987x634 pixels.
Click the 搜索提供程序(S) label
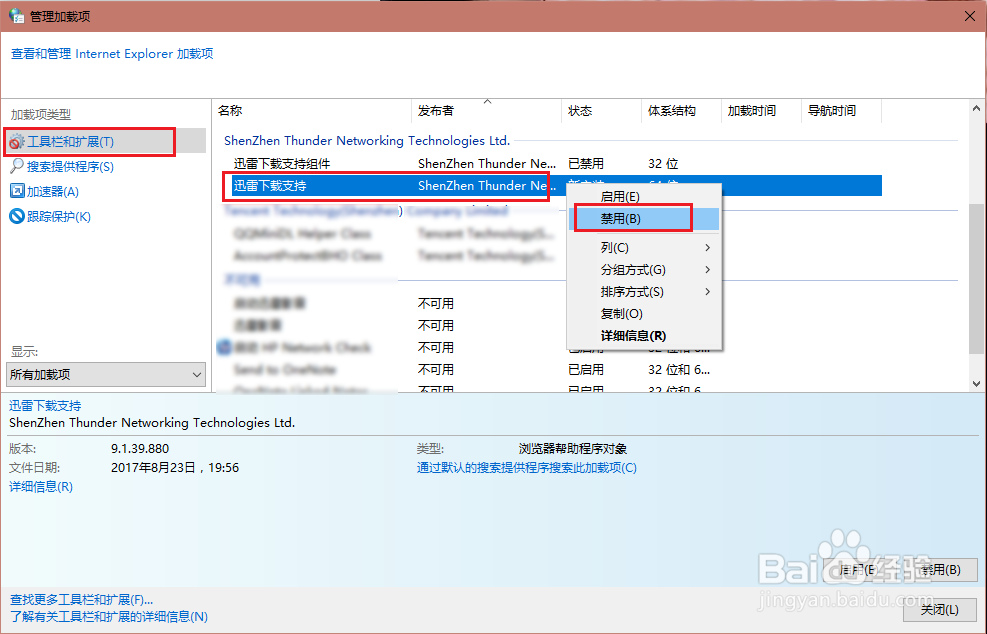point(70,167)
